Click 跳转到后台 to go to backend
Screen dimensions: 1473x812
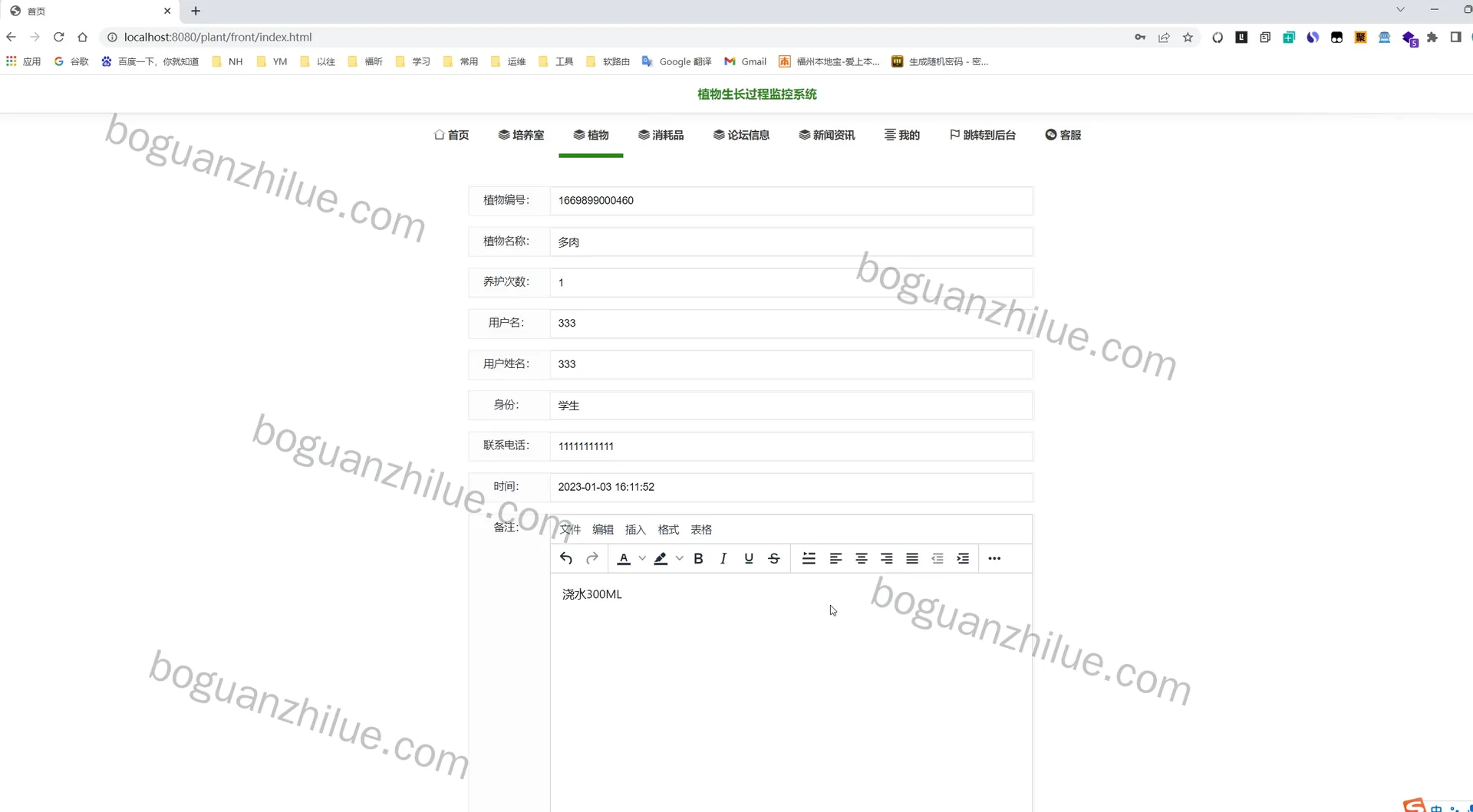983,135
